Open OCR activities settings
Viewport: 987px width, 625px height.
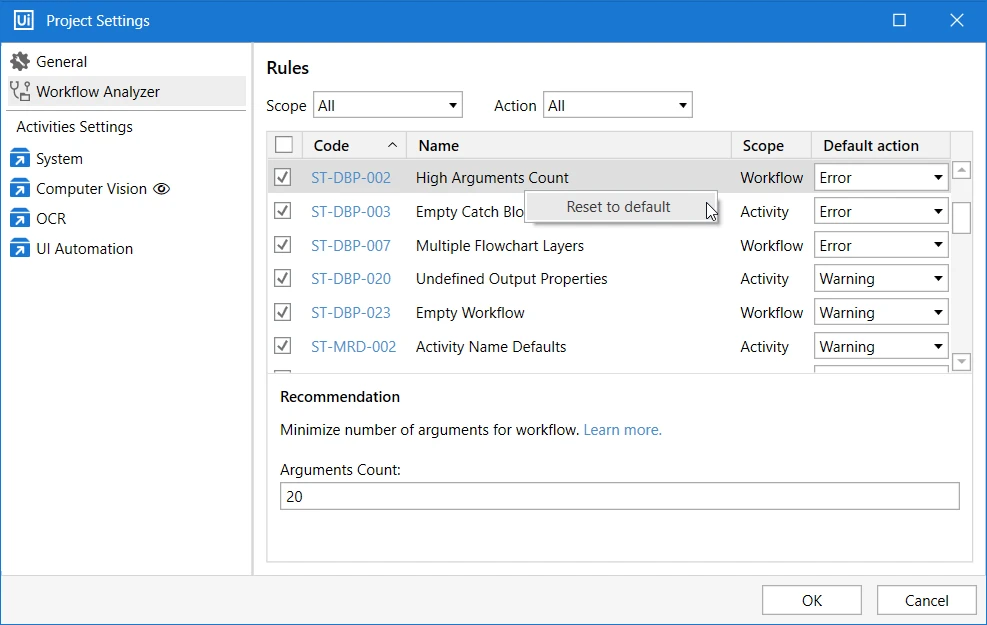(x=126, y=218)
